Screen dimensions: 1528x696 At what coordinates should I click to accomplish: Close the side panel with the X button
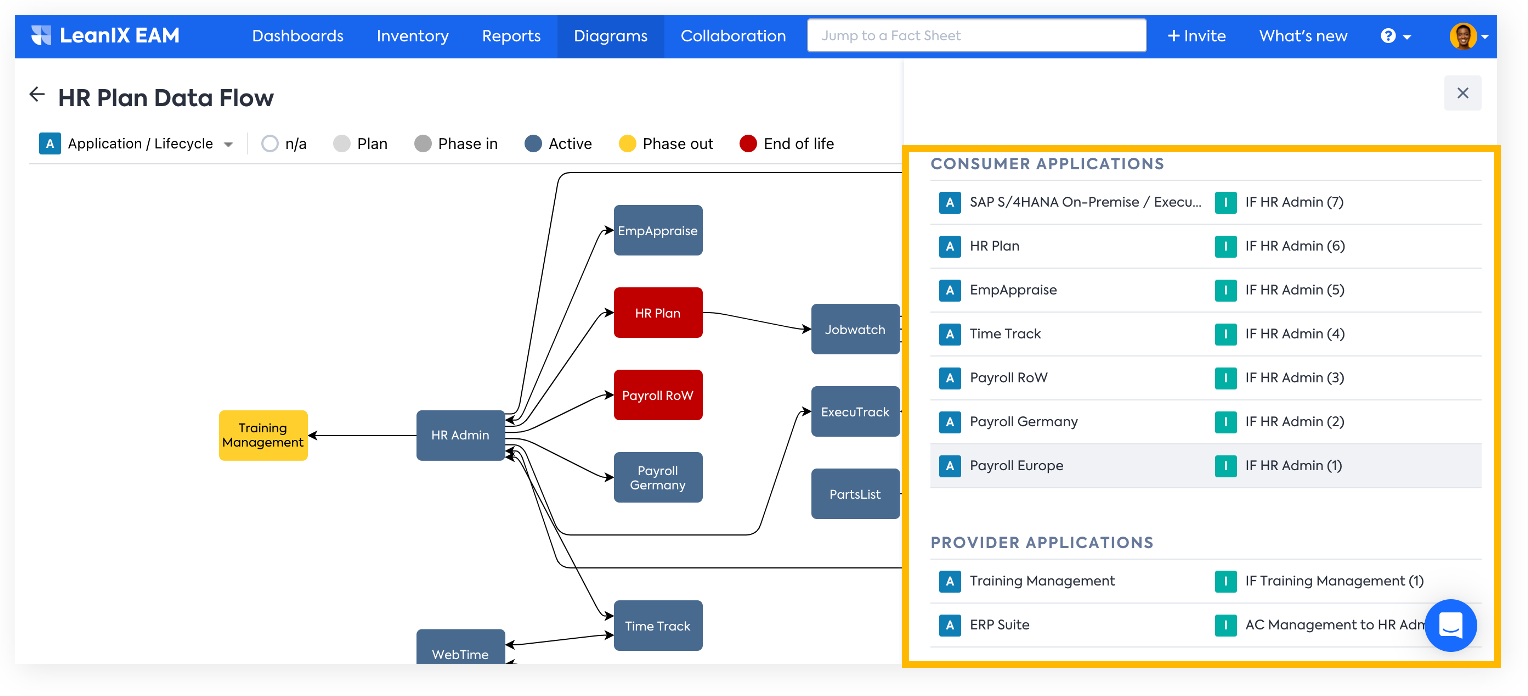click(x=1463, y=93)
